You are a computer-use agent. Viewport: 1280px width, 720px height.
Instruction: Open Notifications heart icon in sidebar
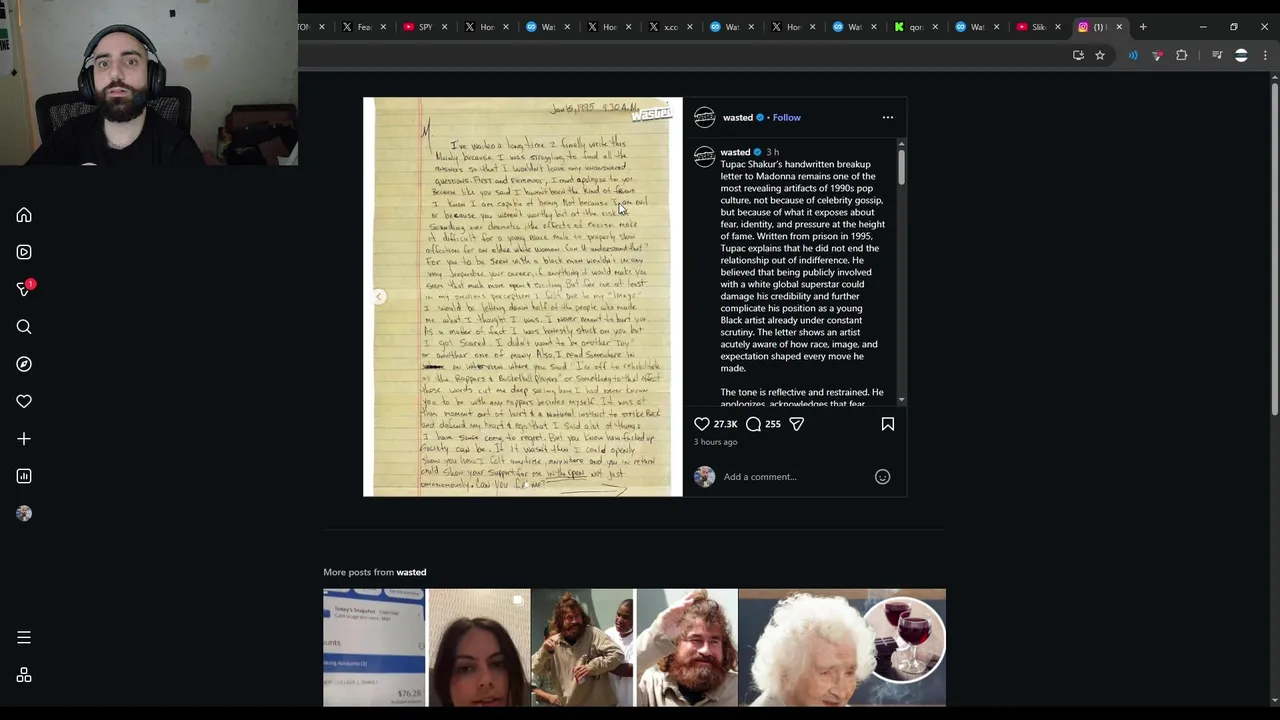pyautogui.click(x=24, y=401)
